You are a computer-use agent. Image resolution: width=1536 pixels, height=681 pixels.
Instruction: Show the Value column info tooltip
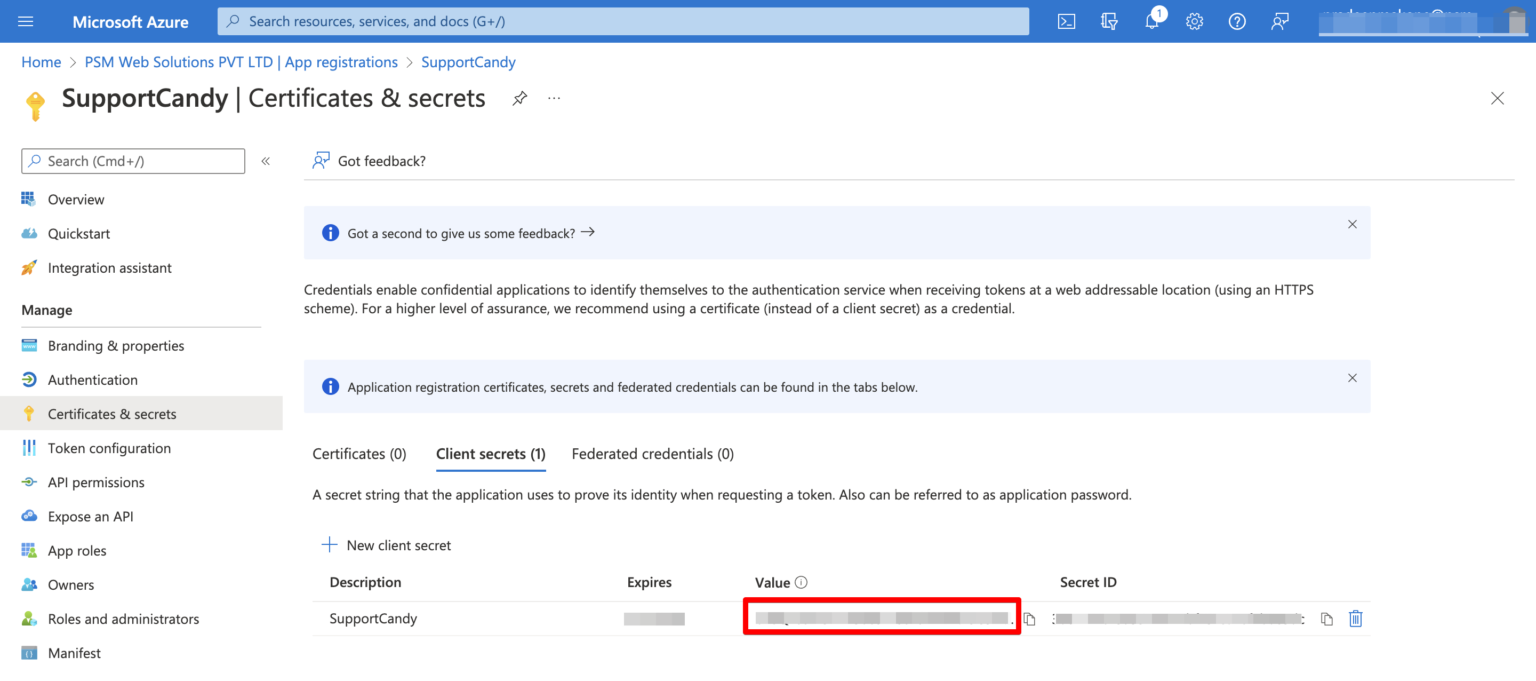[x=801, y=583]
